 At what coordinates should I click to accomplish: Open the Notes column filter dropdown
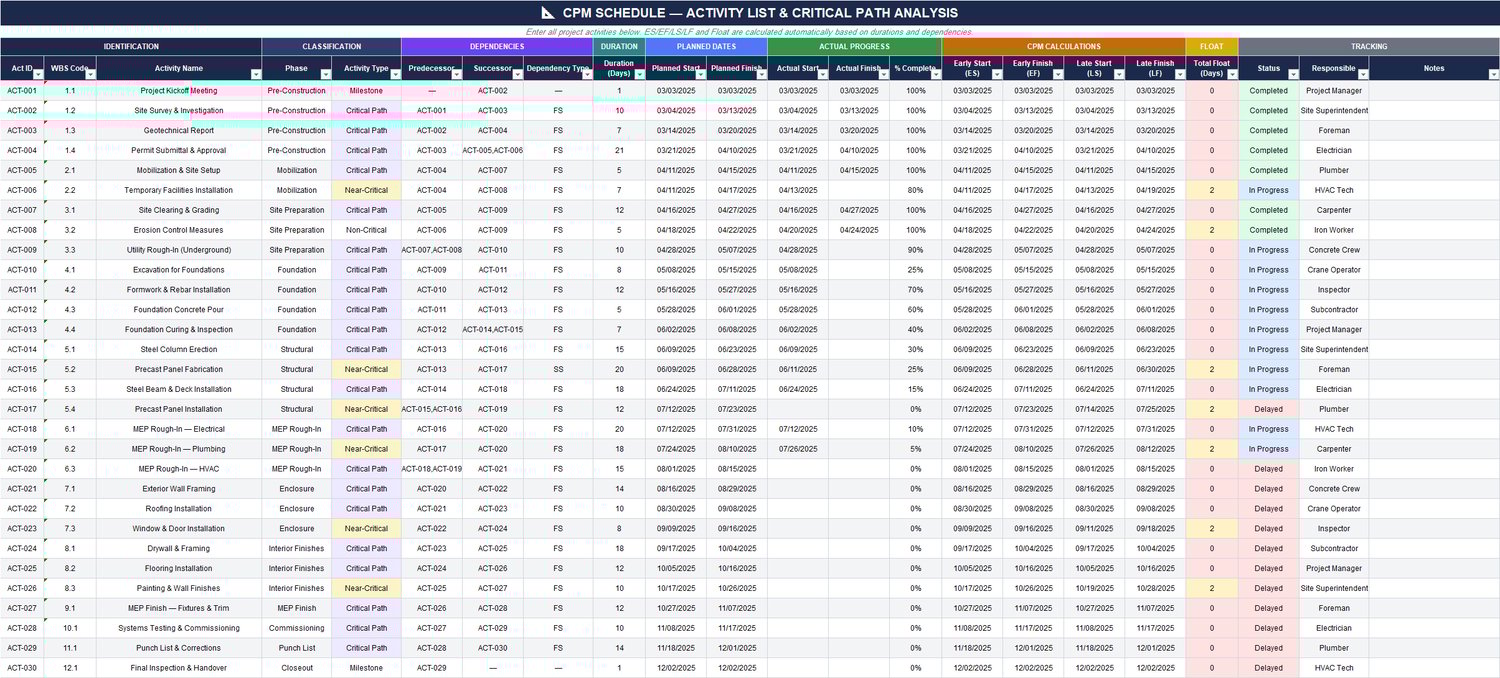coord(1493,74)
